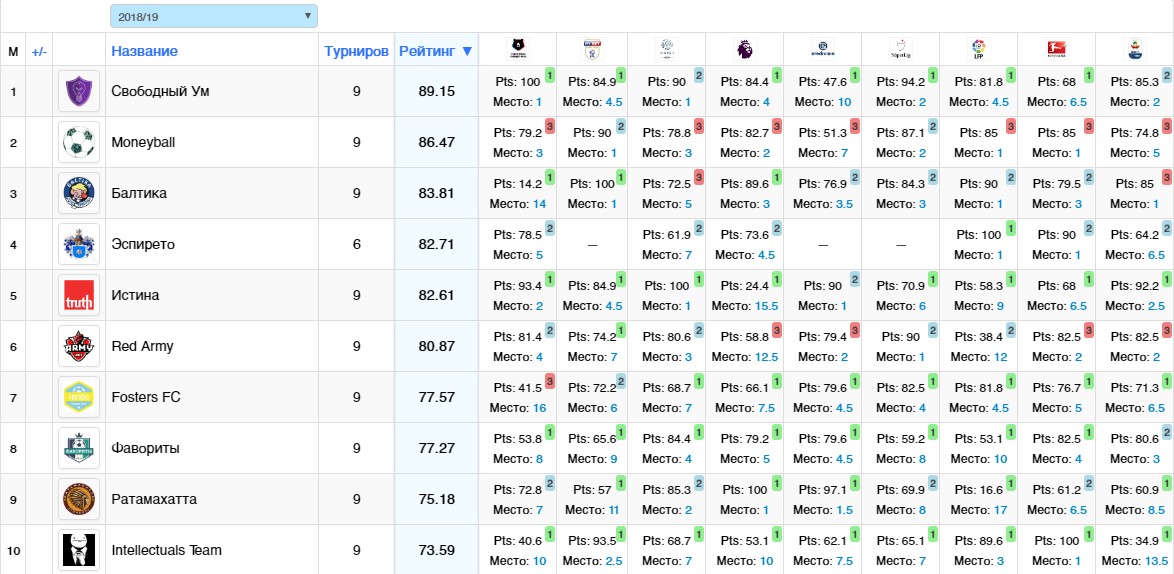Click the Serie A logo column header
The width and height of the screenshot is (1174, 574).
(1134, 46)
